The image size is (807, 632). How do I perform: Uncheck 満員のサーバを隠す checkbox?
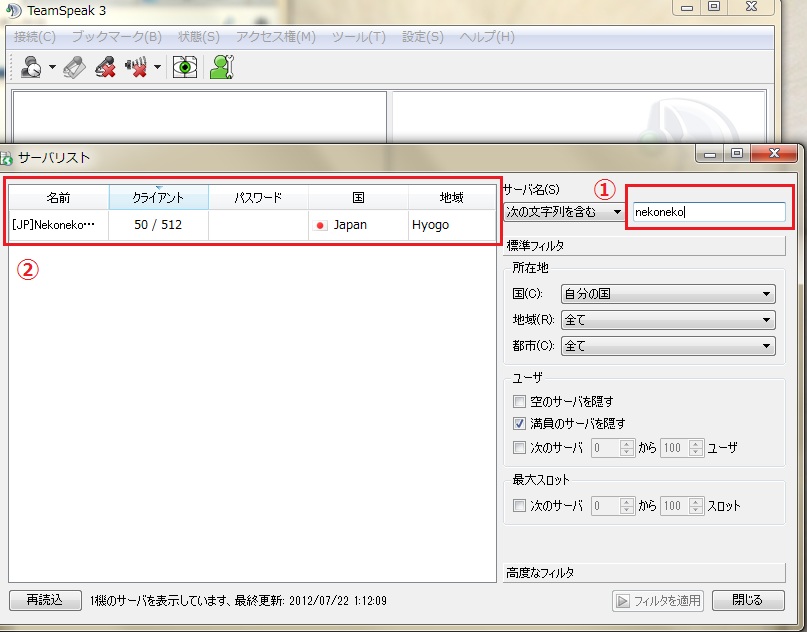519,424
